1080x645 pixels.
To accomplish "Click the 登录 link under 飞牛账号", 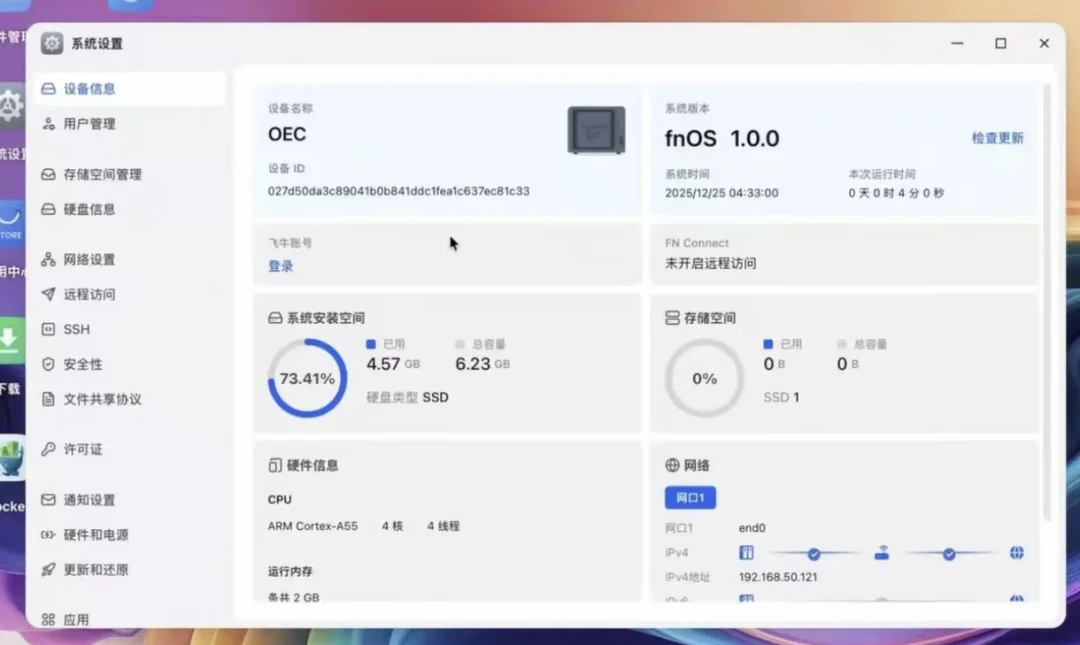I will click(x=280, y=266).
